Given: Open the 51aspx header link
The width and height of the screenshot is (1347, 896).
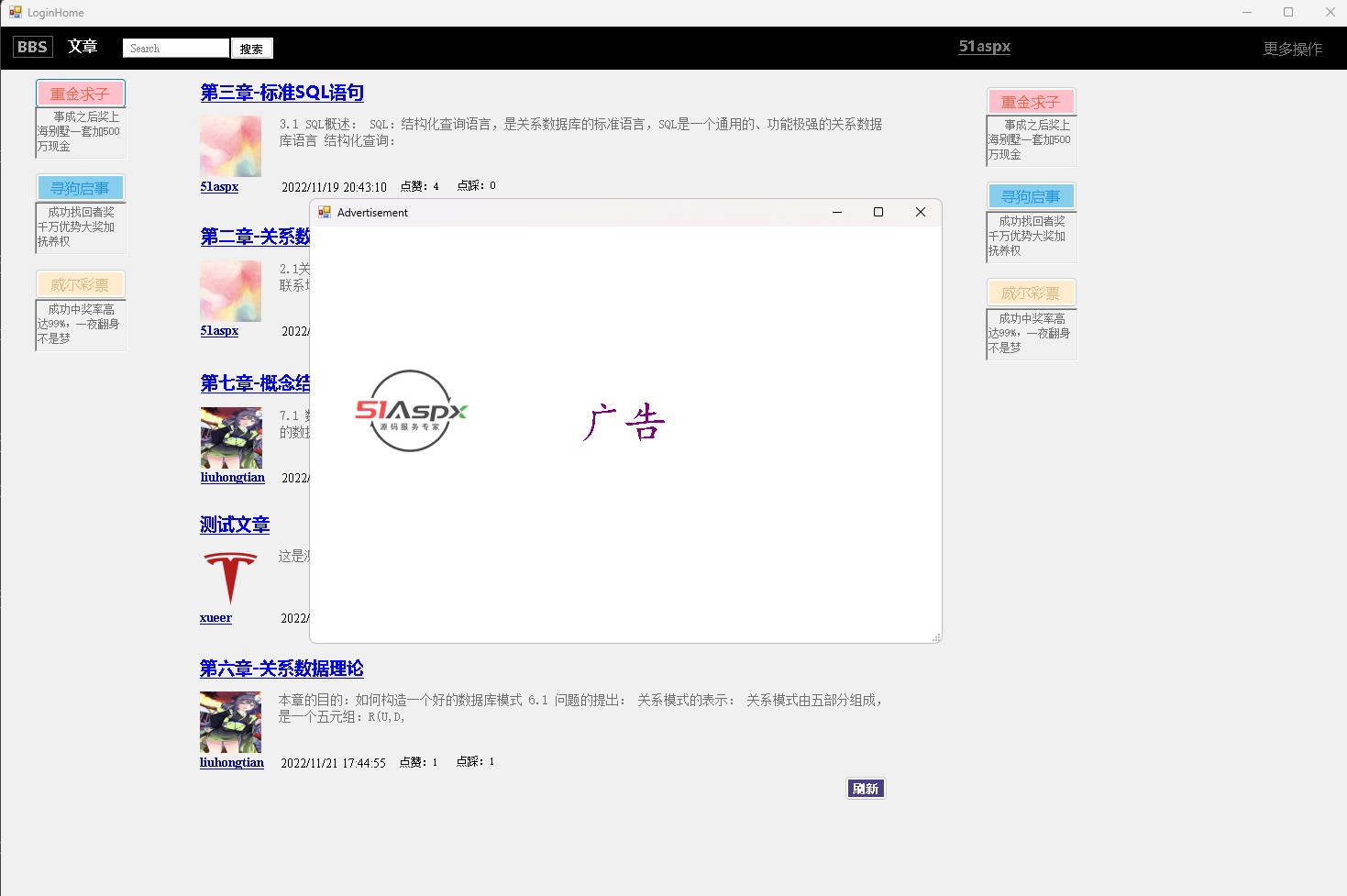Looking at the screenshot, I should point(985,47).
